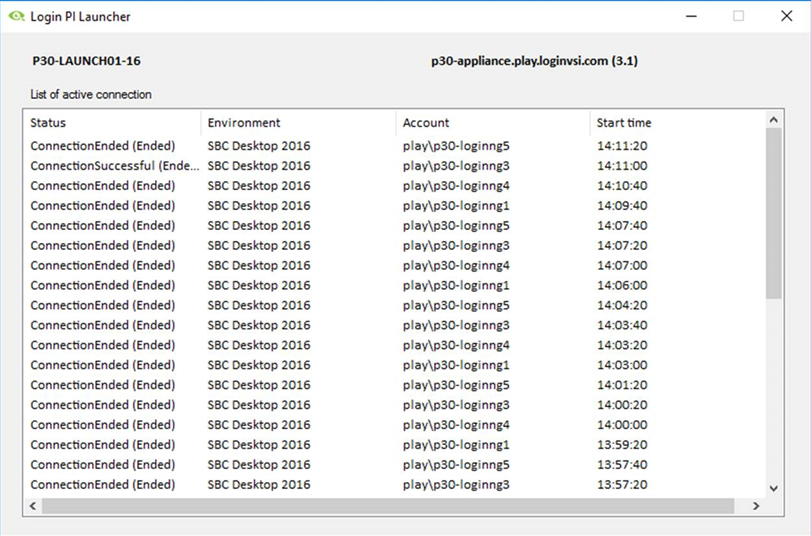The image size is (811, 536).
Task: Select the row starting at 14:04:20
Action: click(395, 305)
